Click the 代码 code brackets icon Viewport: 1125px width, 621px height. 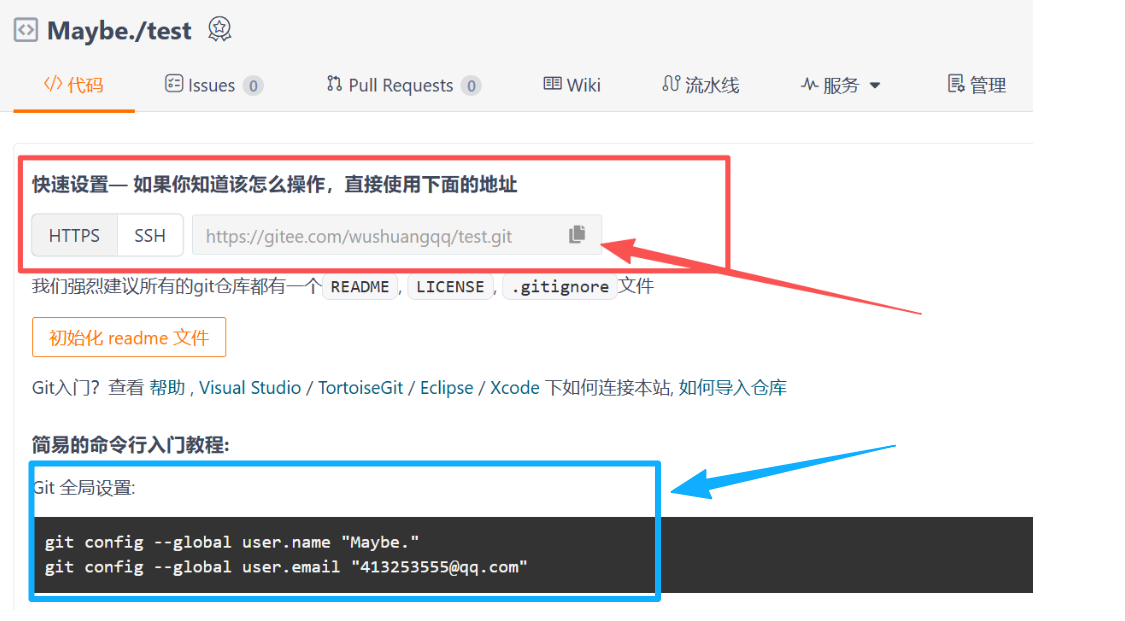click(x=53, y=84)
